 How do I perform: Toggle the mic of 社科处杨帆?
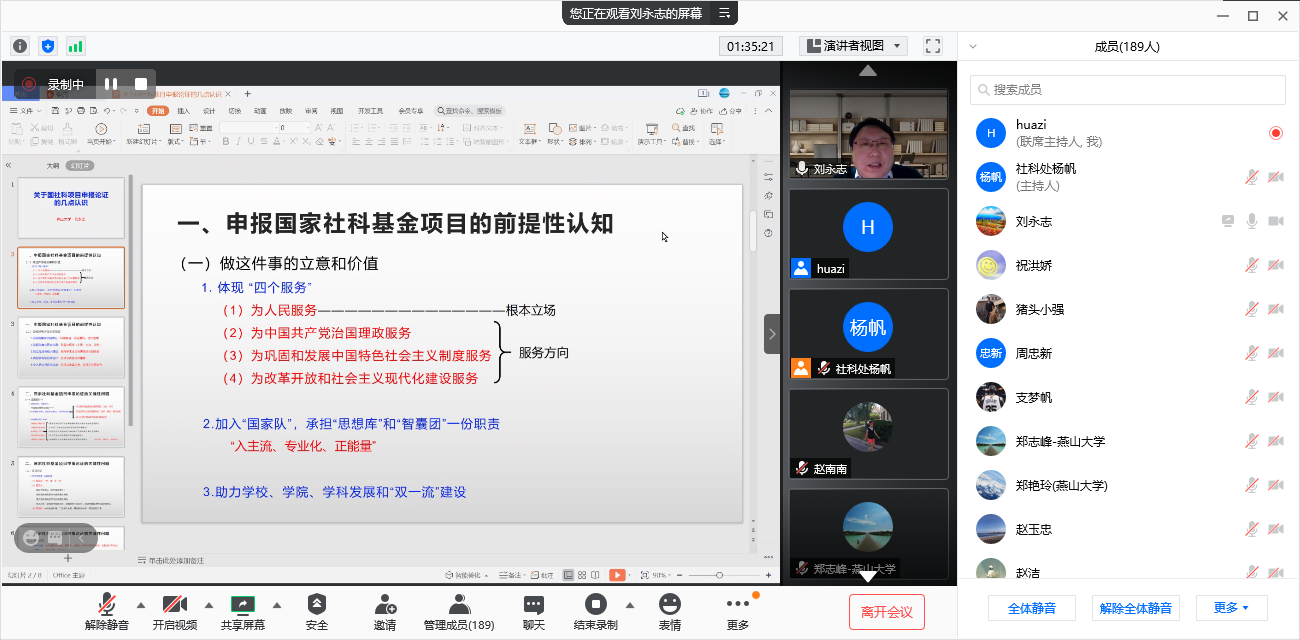click(x=1252, y=177)
